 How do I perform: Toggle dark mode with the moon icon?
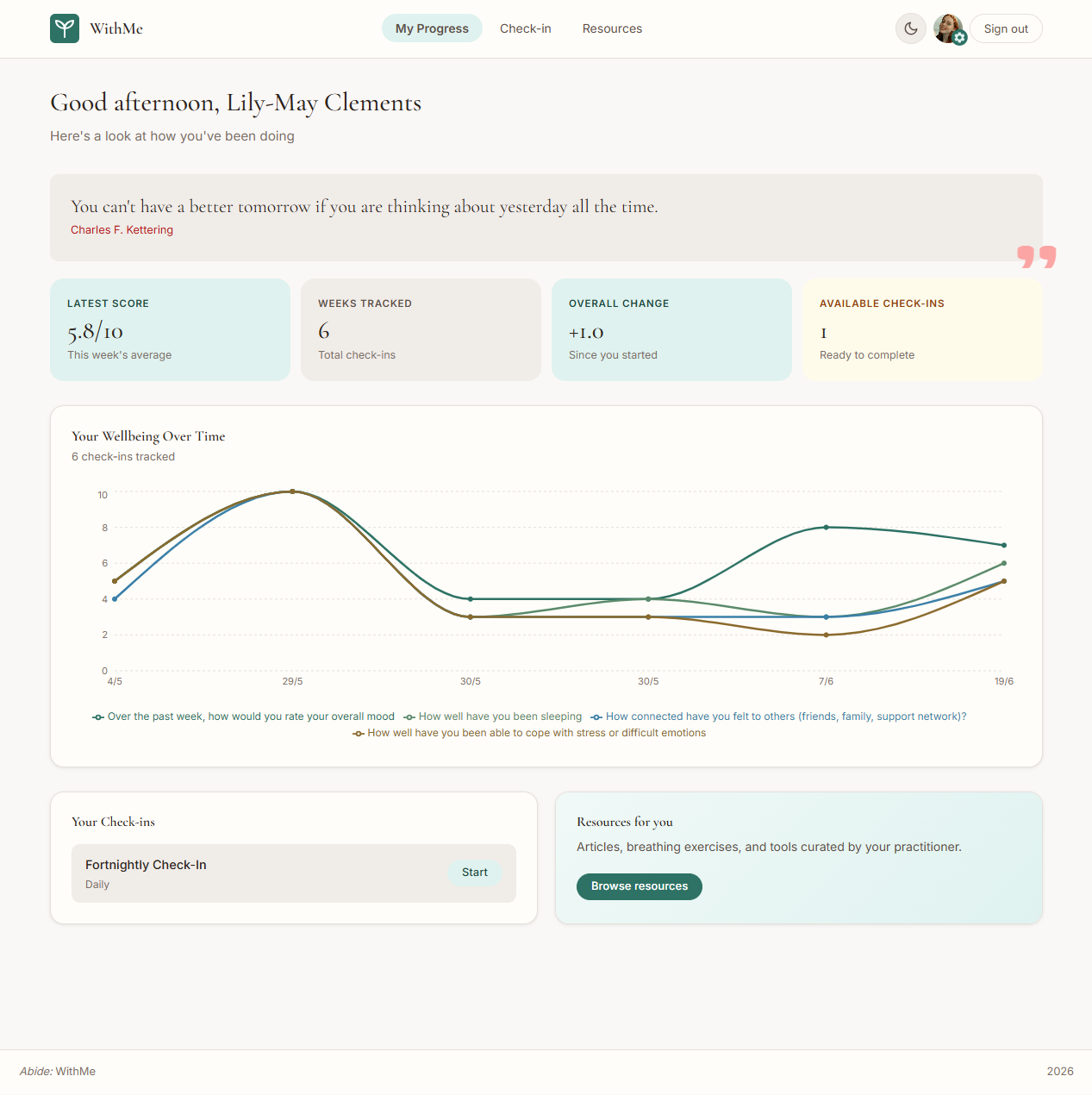911,28
